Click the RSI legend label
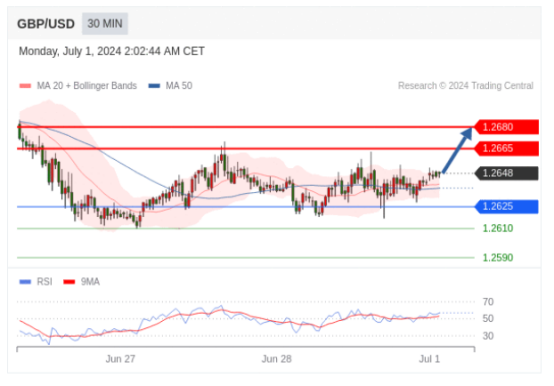The width and height of the screenshot is (554, 386). click(x=45, y=282)
